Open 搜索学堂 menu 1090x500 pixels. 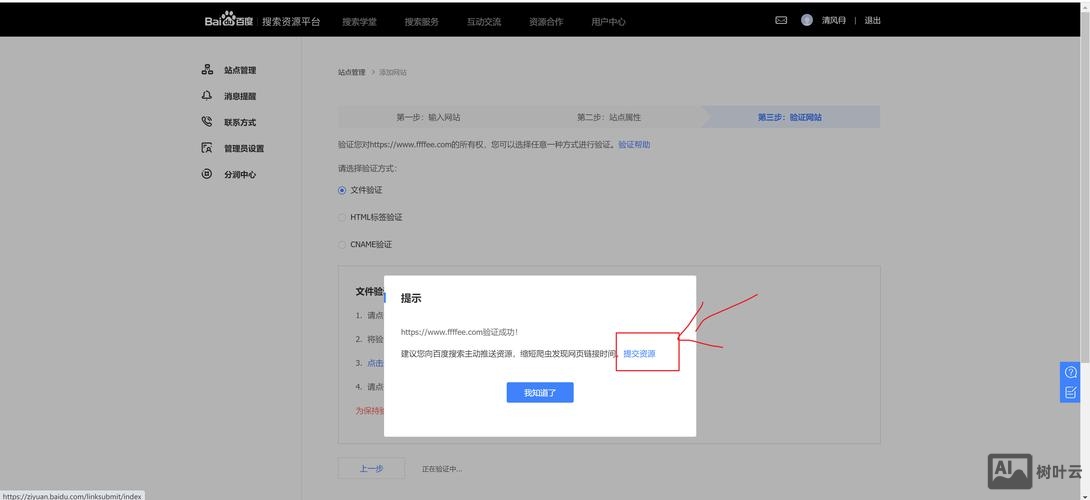click(x=359, y=22)
